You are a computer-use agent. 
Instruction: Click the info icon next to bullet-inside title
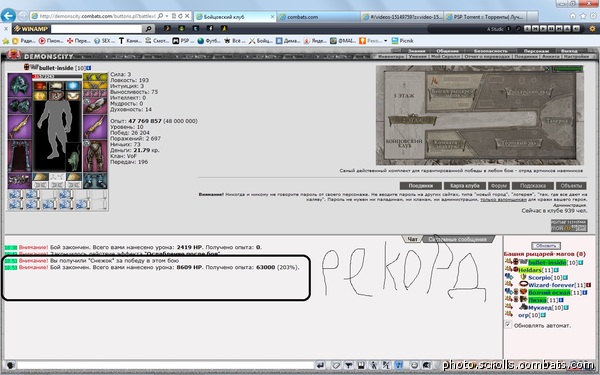[88, 68]
